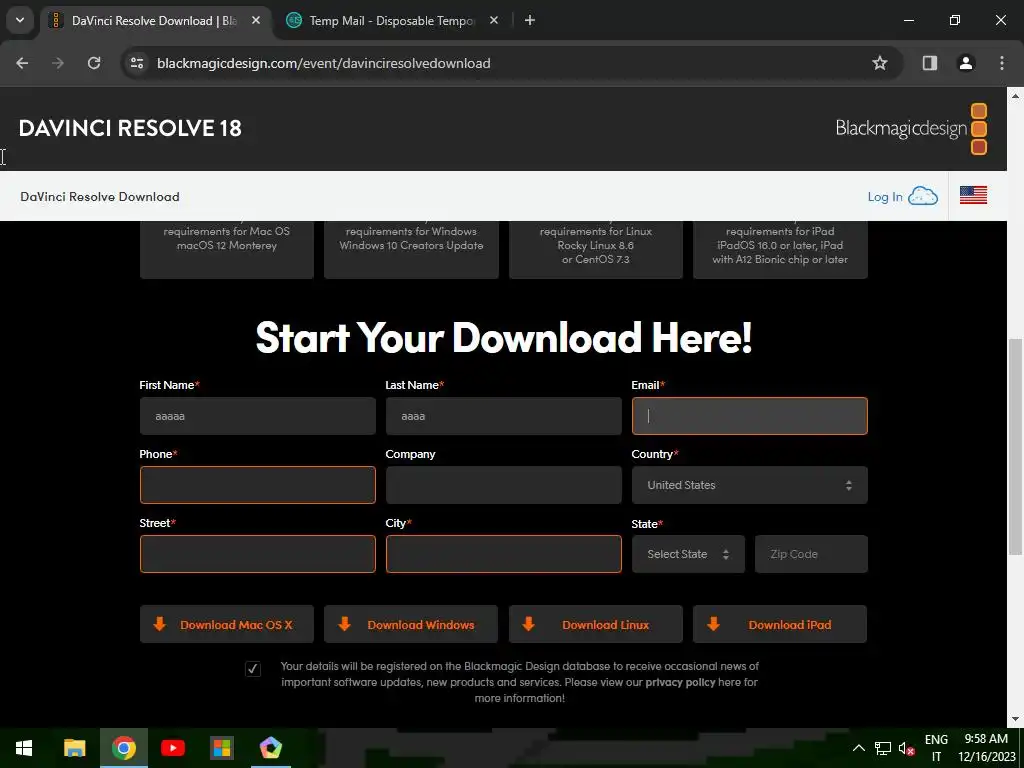Image resolution: width=1024 pixels, height=768 pixels.
Task: Go back to previous page
Action: 22,63
